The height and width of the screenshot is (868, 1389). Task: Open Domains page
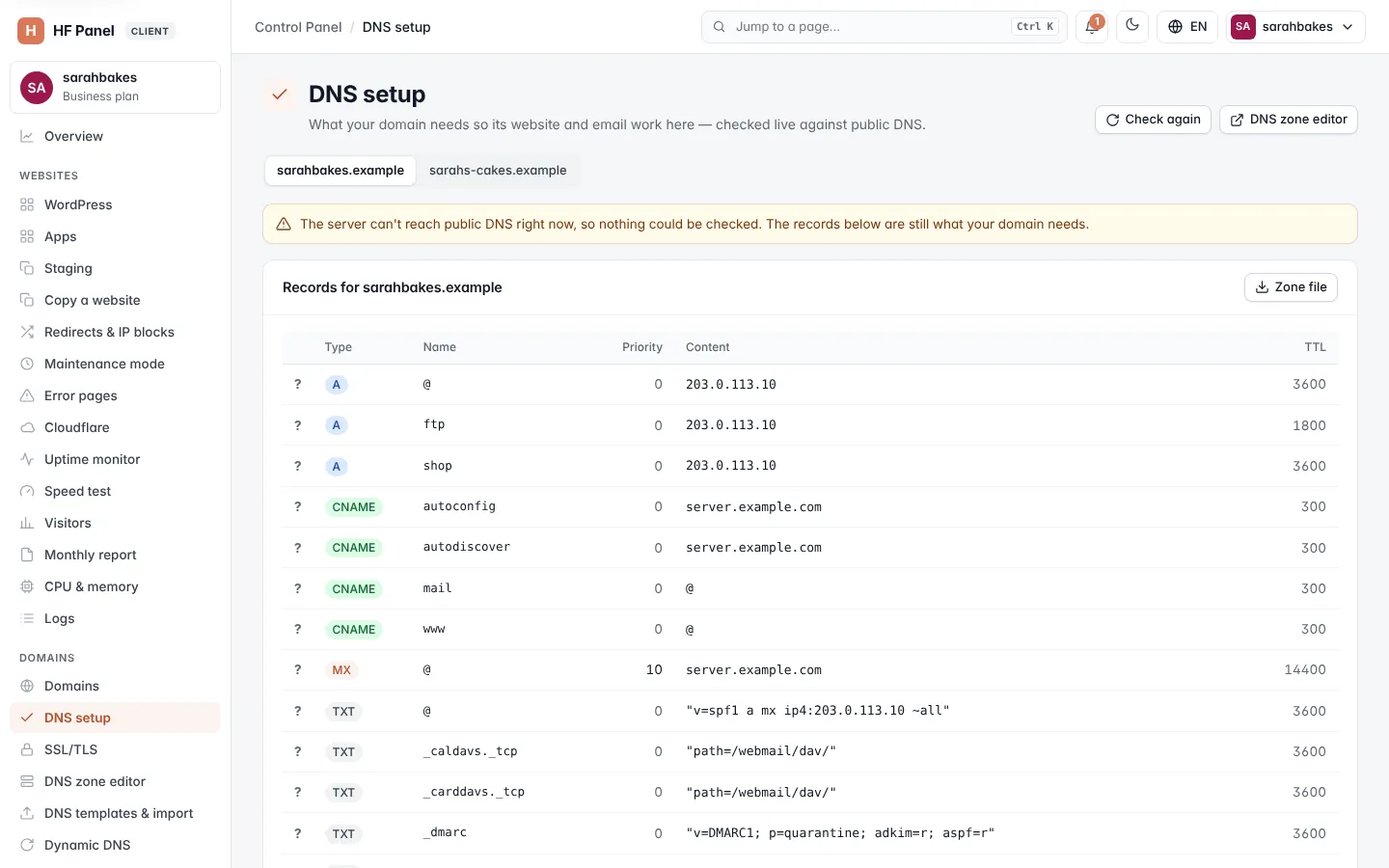tap(115, 686)
